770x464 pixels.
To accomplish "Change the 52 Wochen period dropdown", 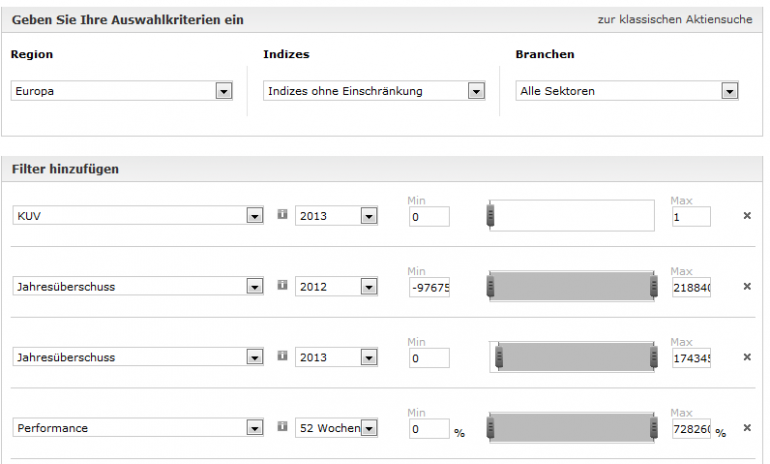I will pyautogui.click(x=368, y=428).
